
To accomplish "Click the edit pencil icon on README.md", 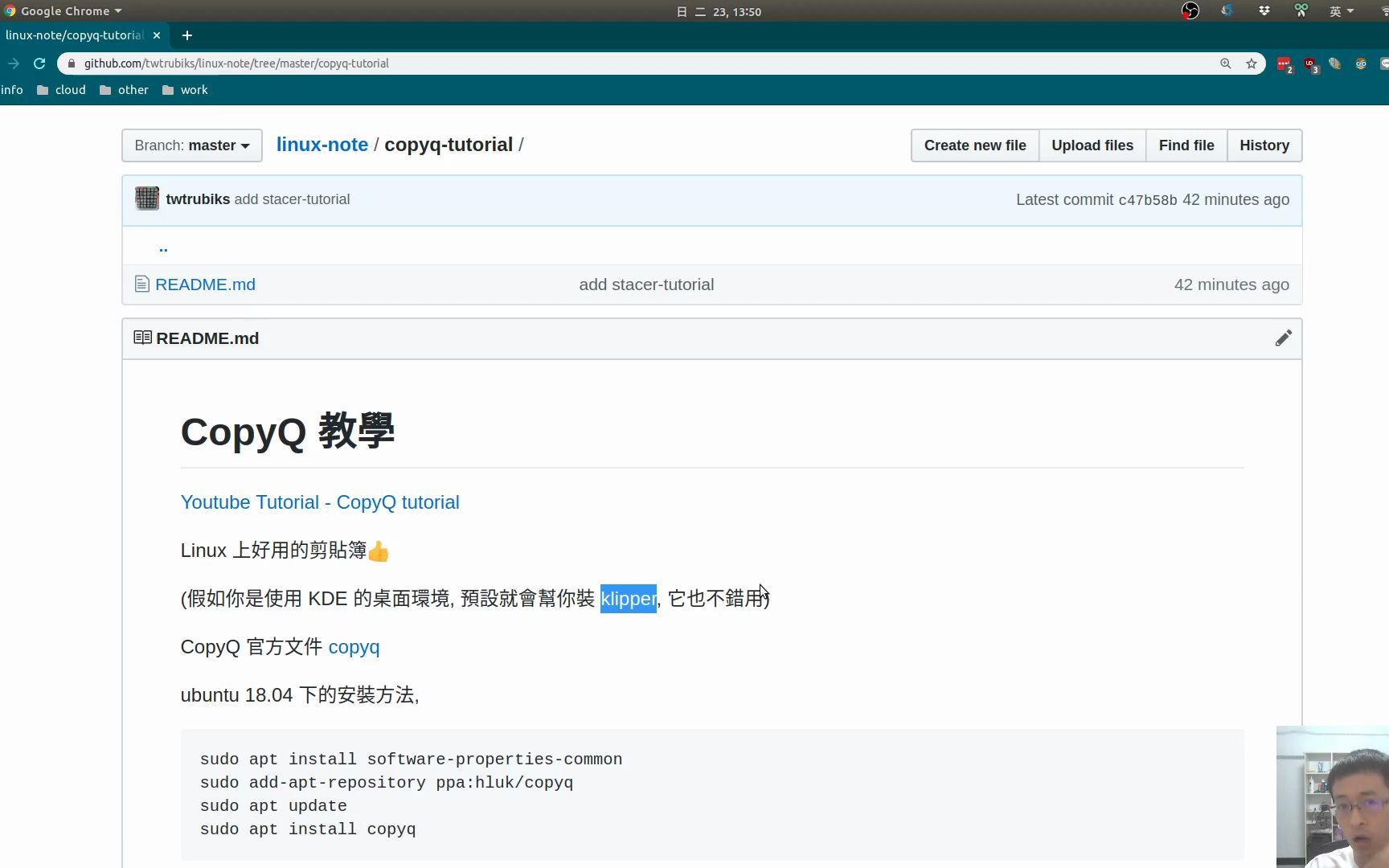I will pos(1283,338).
